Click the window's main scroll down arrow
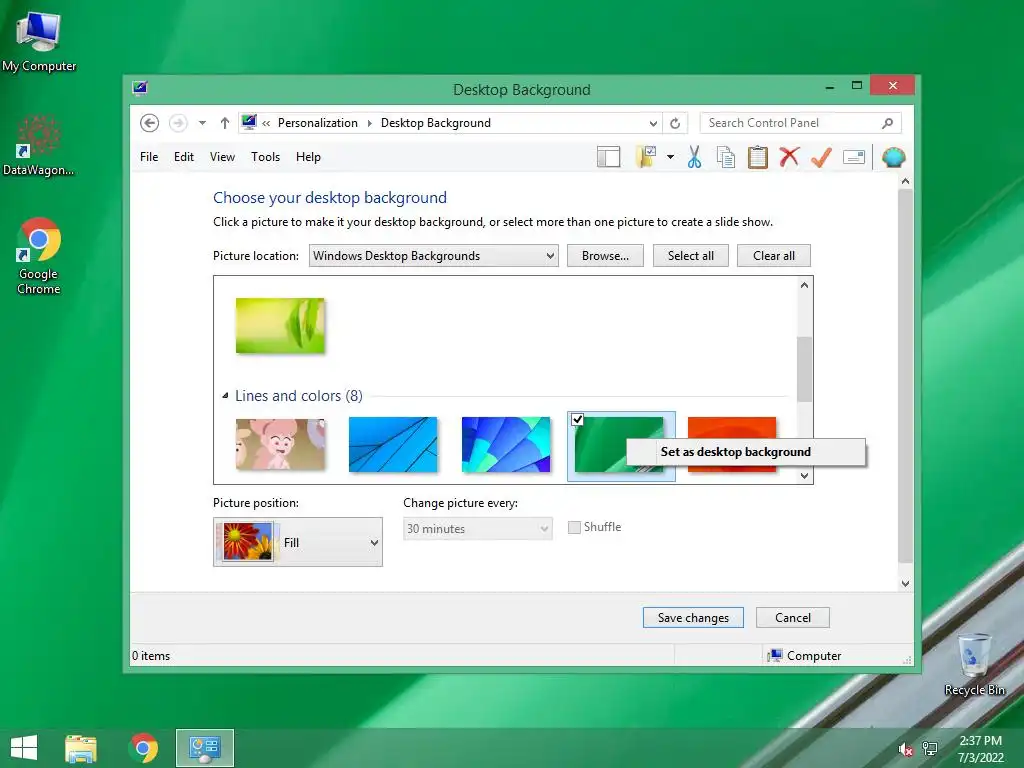This screenshot has height=768, width=1024. click(905, 584)
